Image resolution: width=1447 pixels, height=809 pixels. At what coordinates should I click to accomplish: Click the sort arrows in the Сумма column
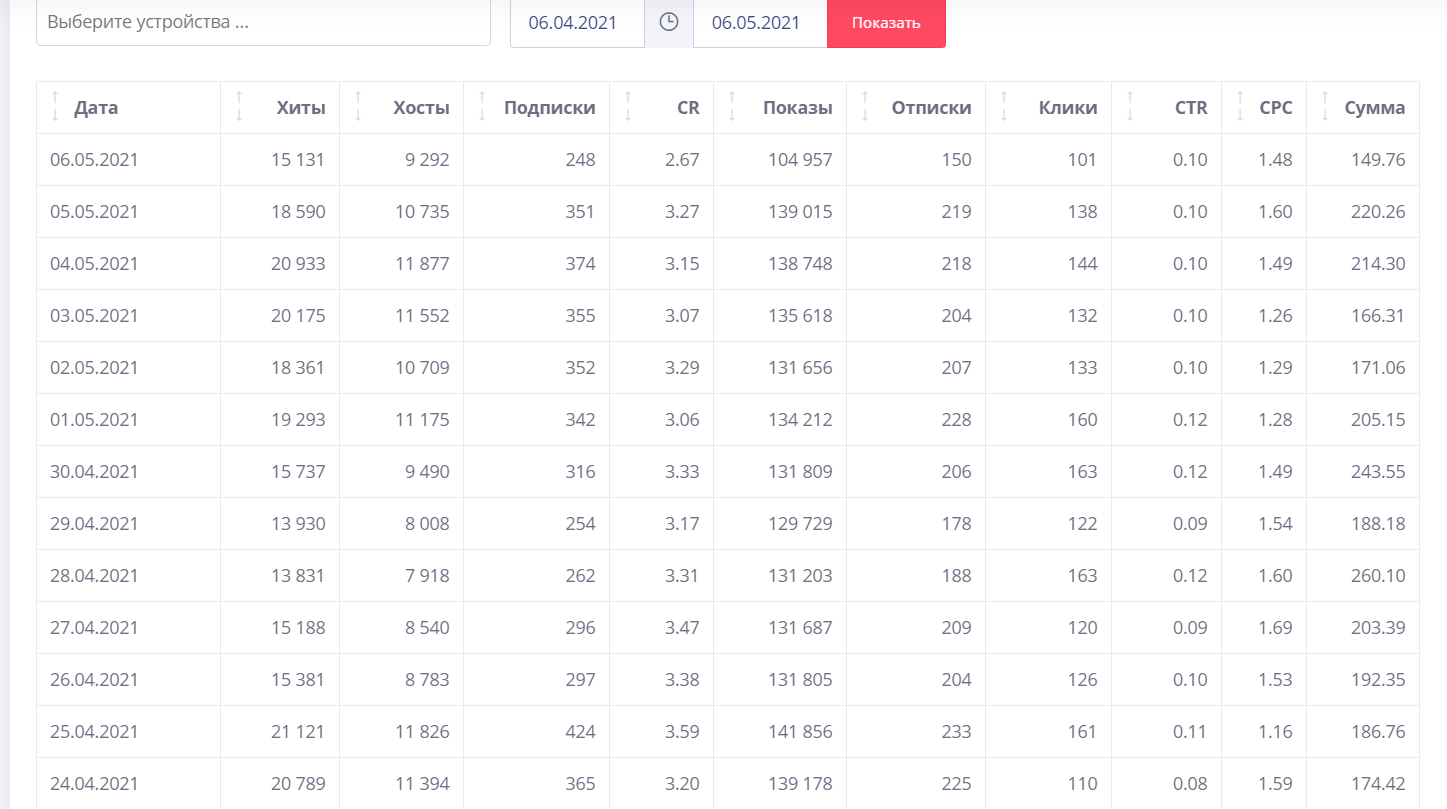(1325, 107)
